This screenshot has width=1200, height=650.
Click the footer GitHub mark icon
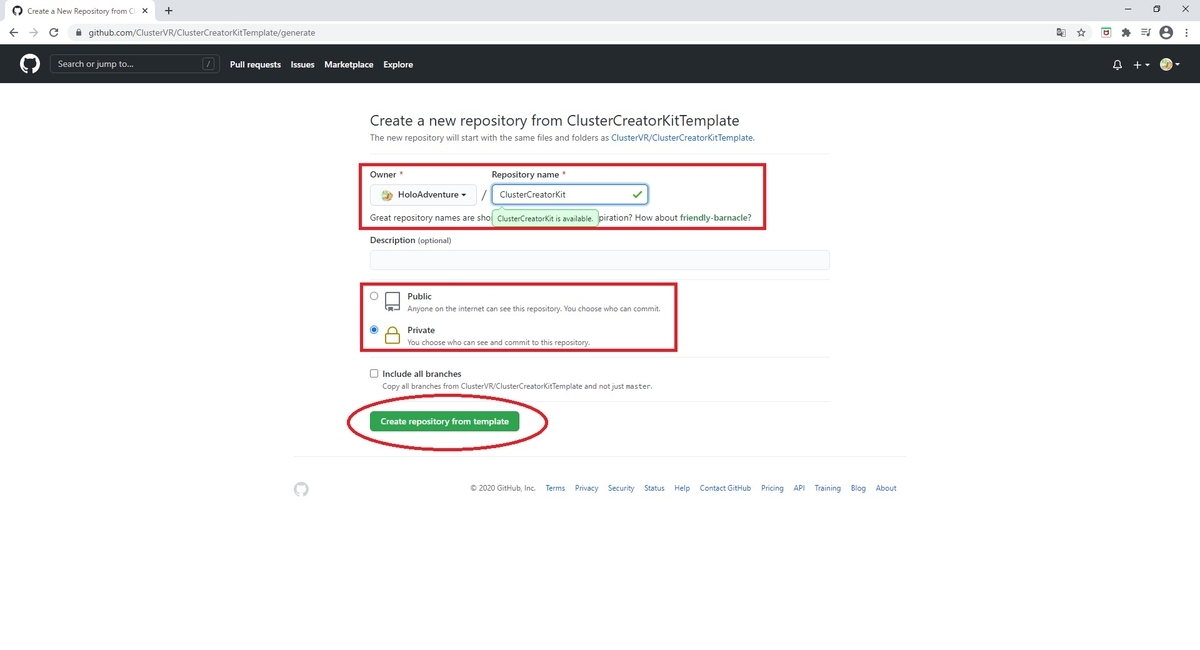pos(301,489)
